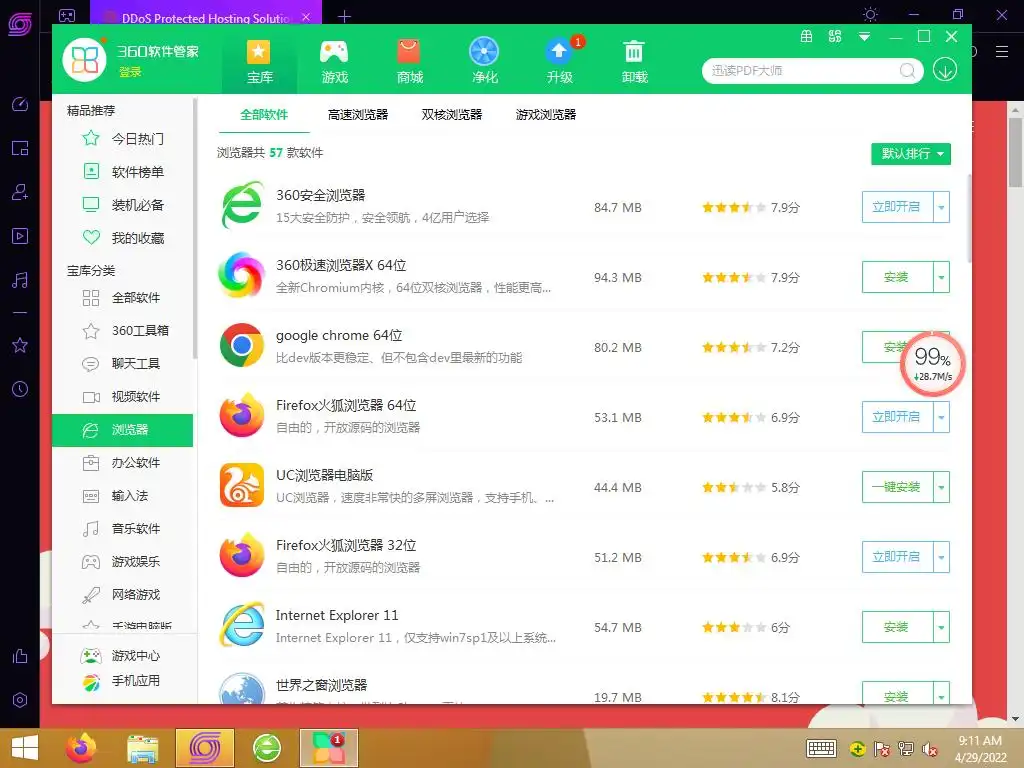Open a new tab in the background browser
The image size is (1024, 768).
pyautogui.click(x=345, y=16)
